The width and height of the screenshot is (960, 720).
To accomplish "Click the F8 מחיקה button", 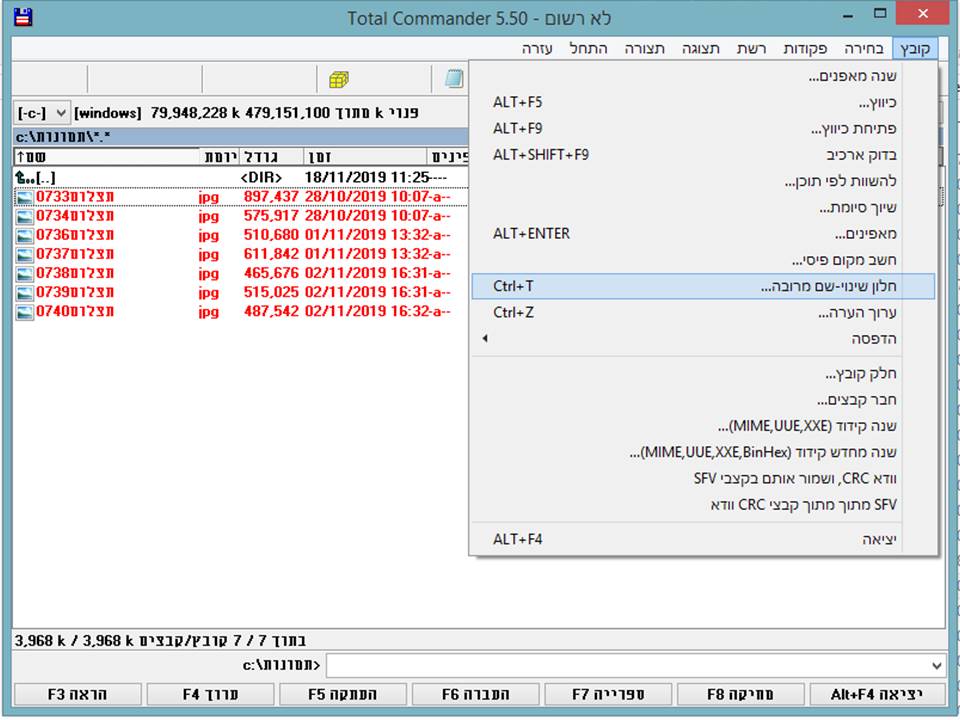I will coord(741,694).
